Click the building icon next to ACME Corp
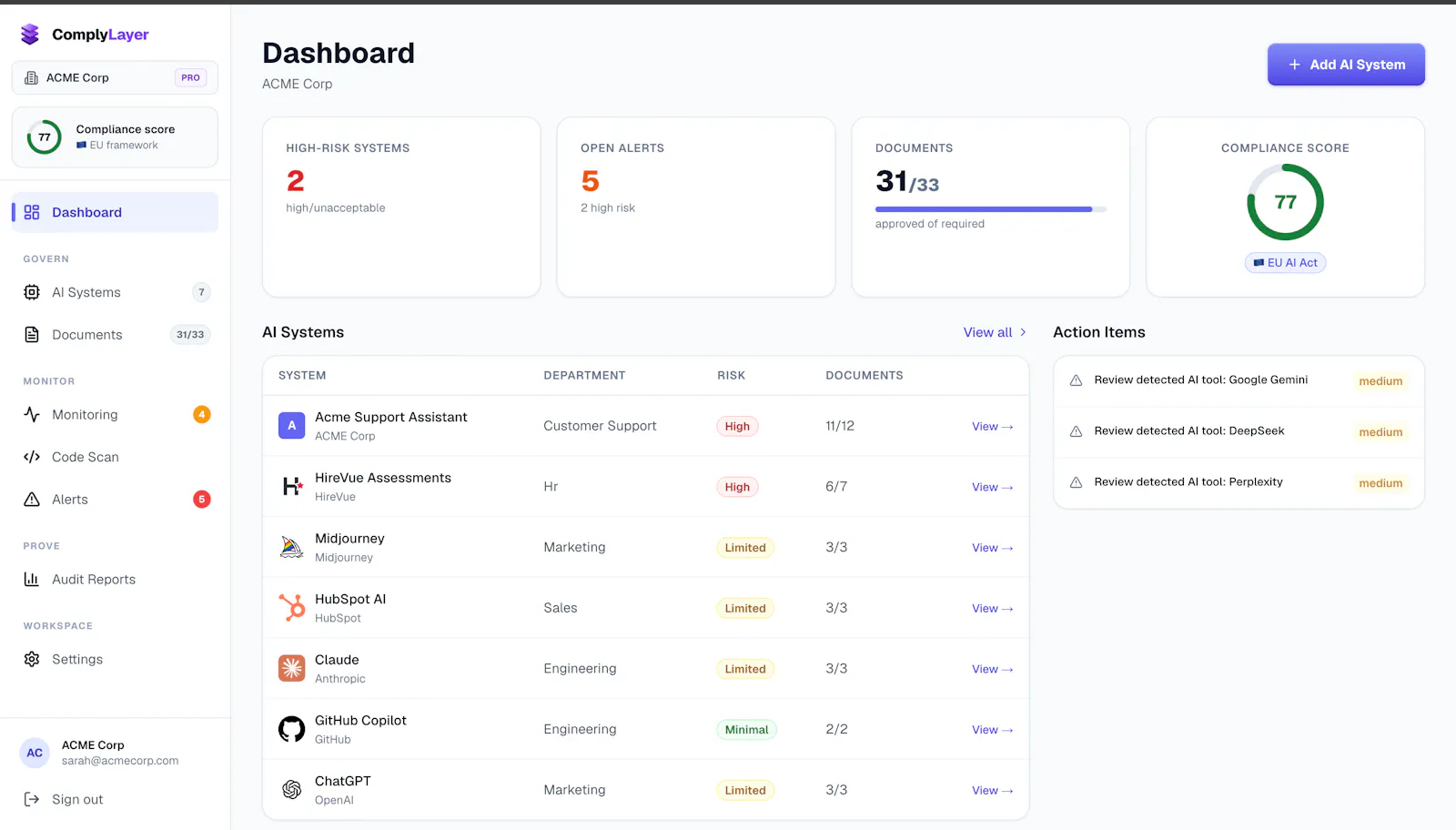 point(31,78)
